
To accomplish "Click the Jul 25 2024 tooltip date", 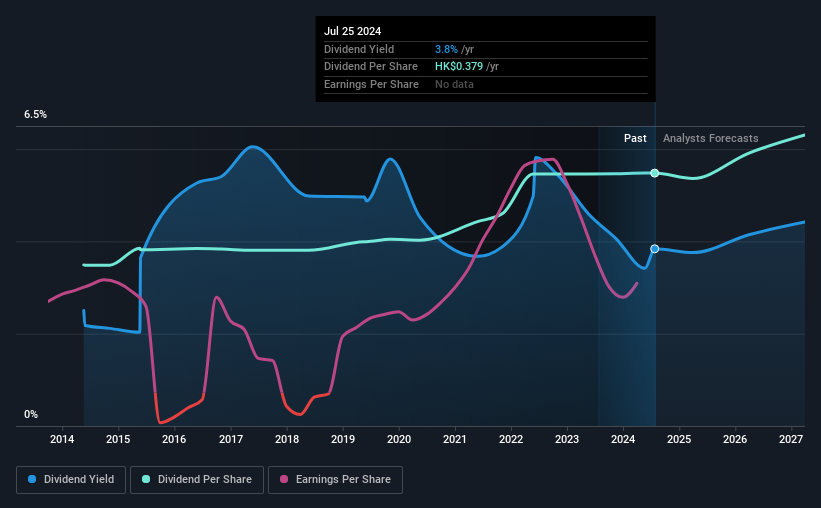I will click(x=352, y=31).
